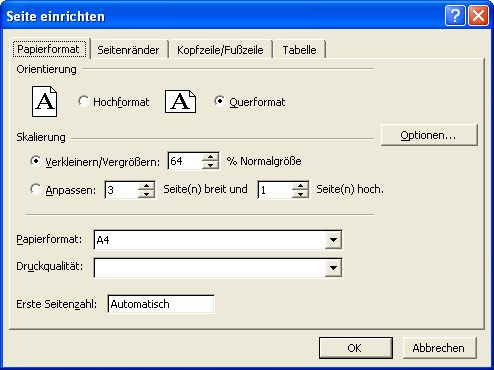This screenshot has height=370, width=494.
Task: Click the Erste Seitenzahl input field
Action: [161, 304]
